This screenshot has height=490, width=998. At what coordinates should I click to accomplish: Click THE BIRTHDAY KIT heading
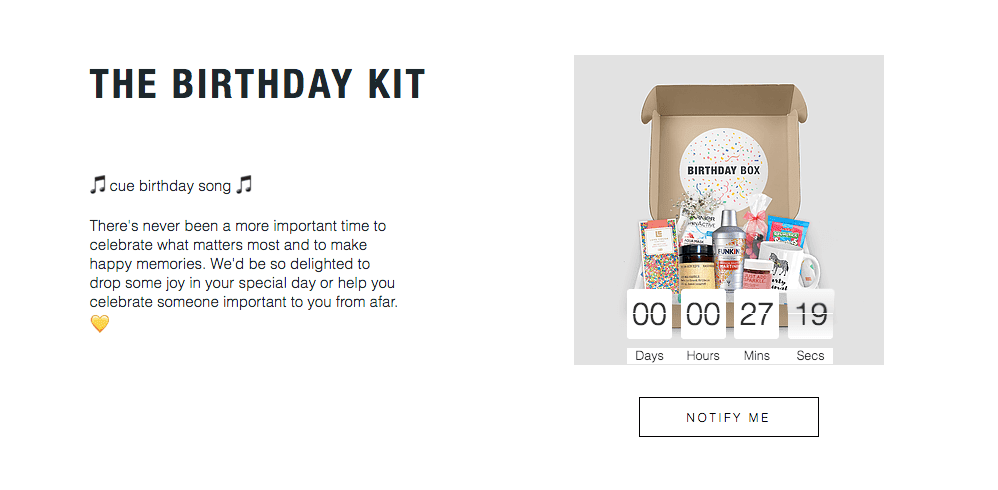click(x=257, y=83)
